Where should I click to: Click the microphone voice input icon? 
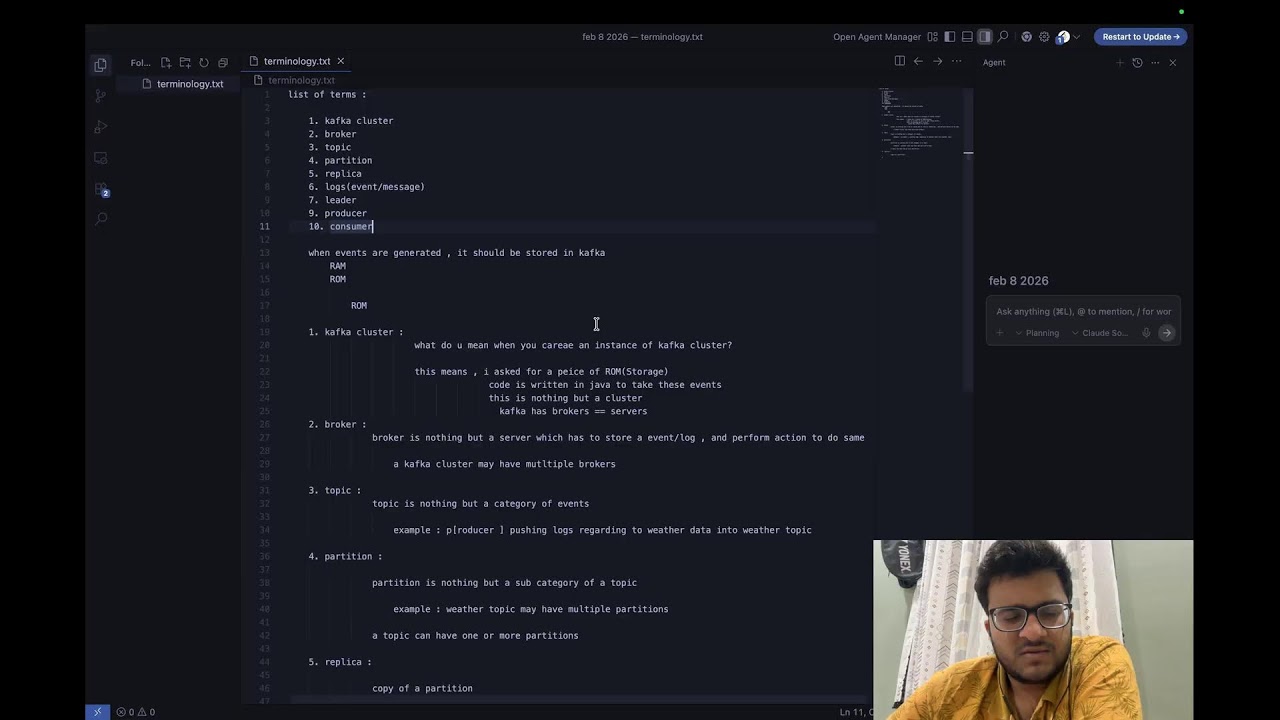point(1146,333)
